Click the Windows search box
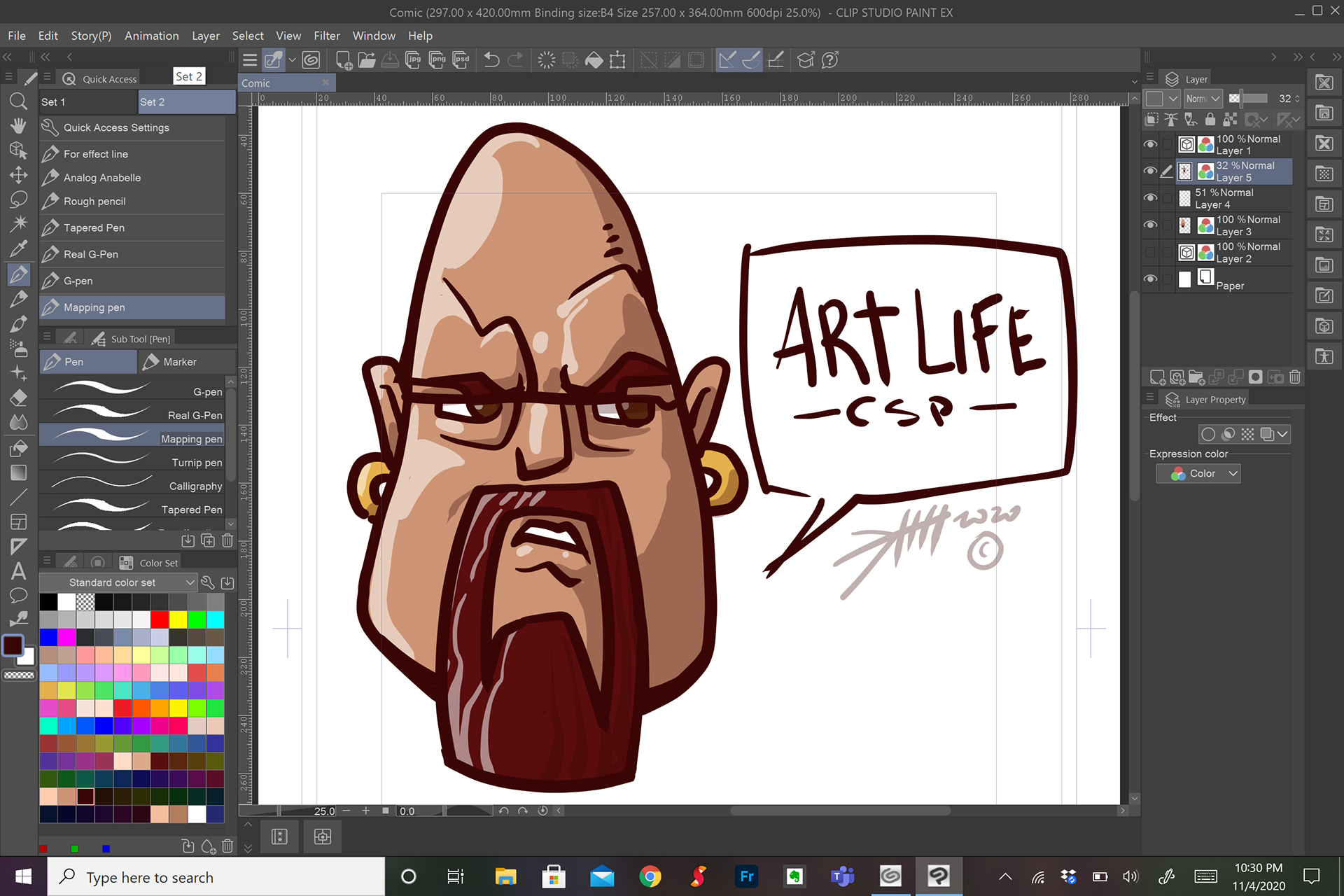This screenshot has height=896, width=1344. [216, 877]
